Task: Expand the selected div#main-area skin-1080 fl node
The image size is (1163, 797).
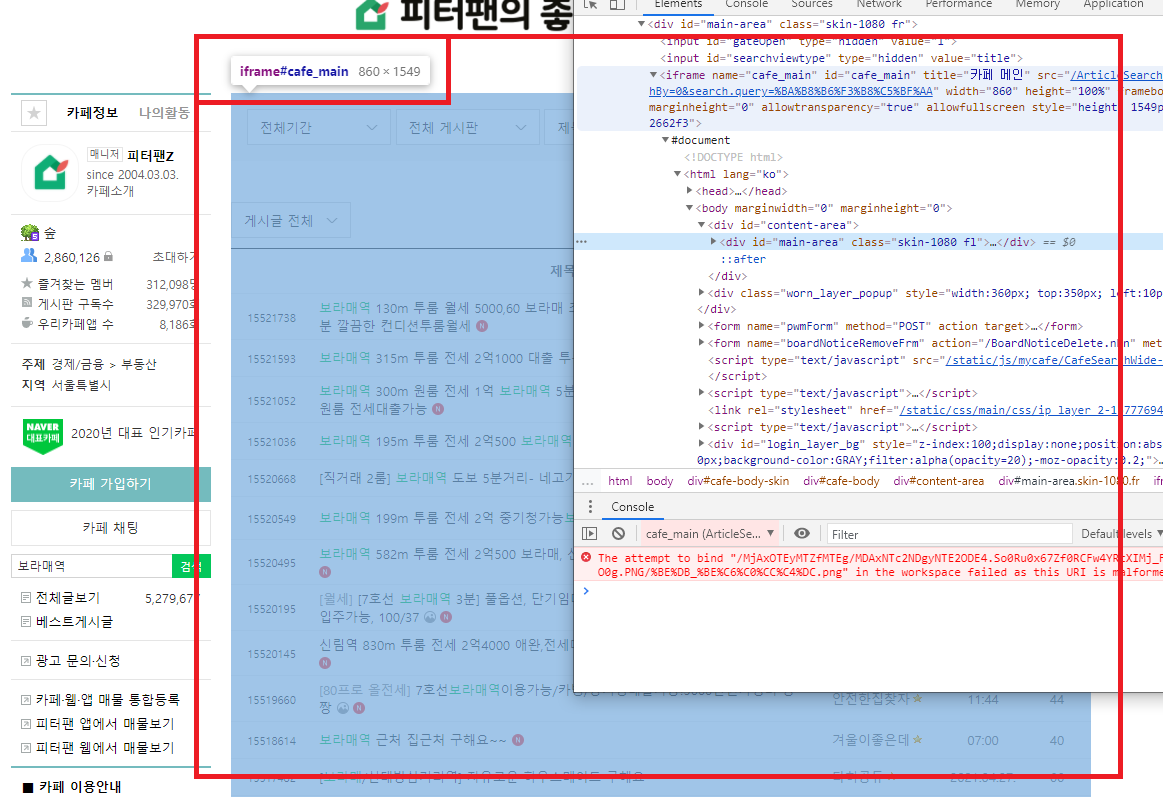Action: [x=713, y=242]
